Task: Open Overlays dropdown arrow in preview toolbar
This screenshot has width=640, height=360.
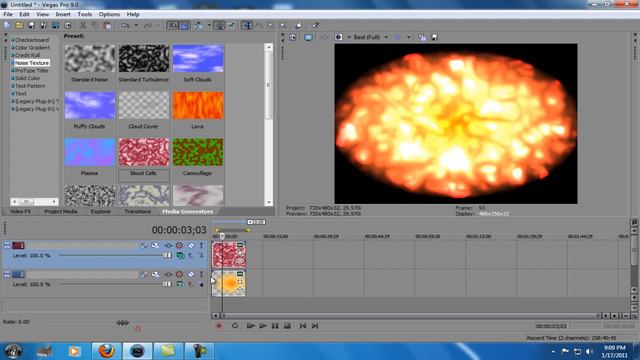Action: coord(409,37)
